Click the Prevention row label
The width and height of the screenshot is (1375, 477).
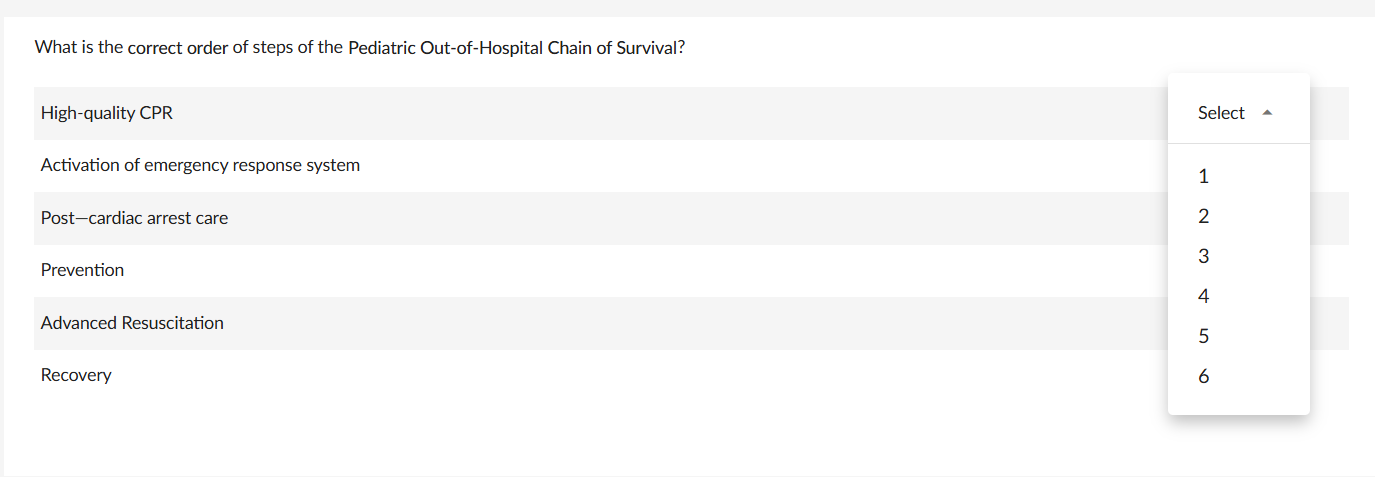coord(82,270)
